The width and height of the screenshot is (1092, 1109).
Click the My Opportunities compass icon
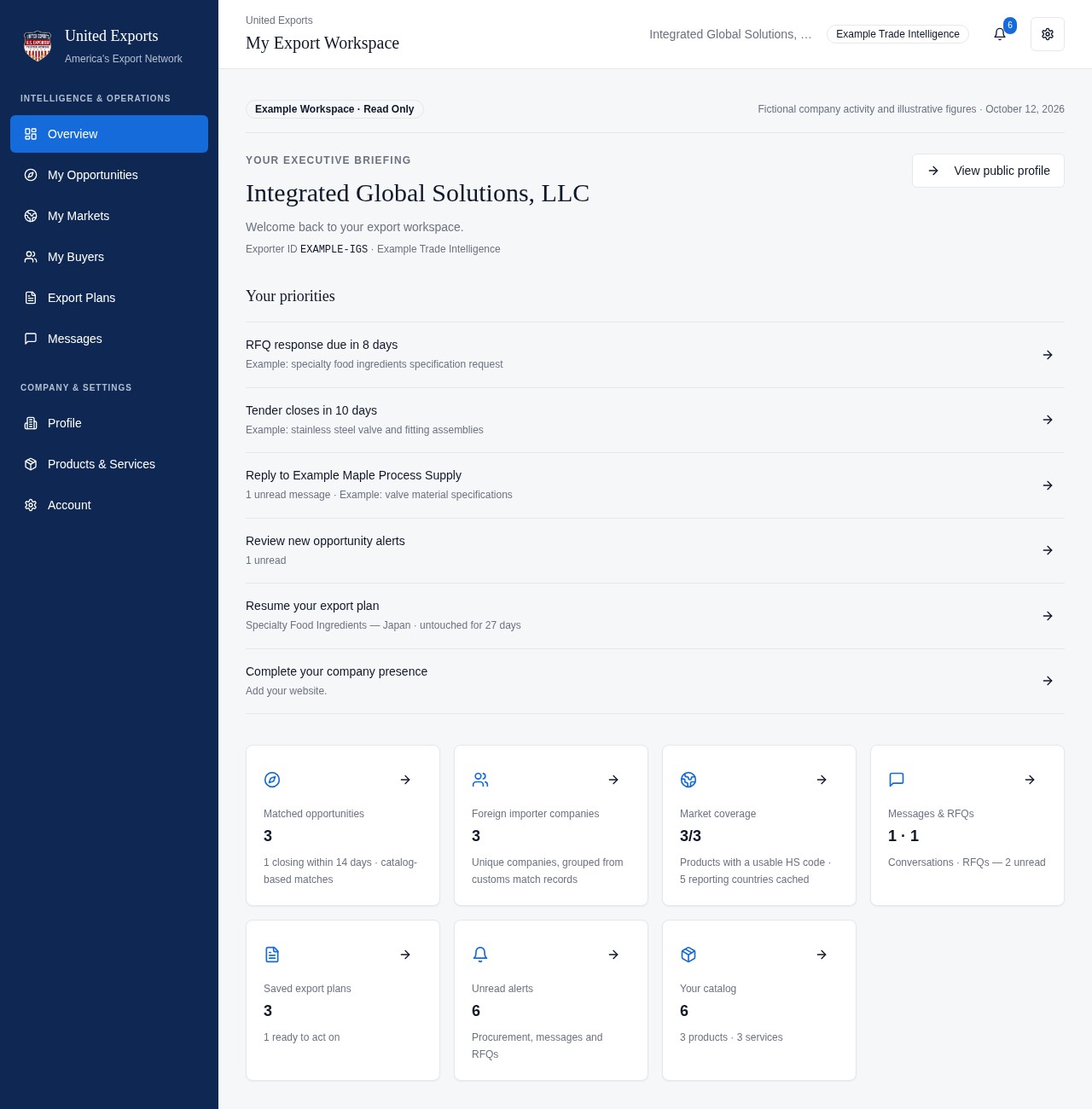click(31, 175)
